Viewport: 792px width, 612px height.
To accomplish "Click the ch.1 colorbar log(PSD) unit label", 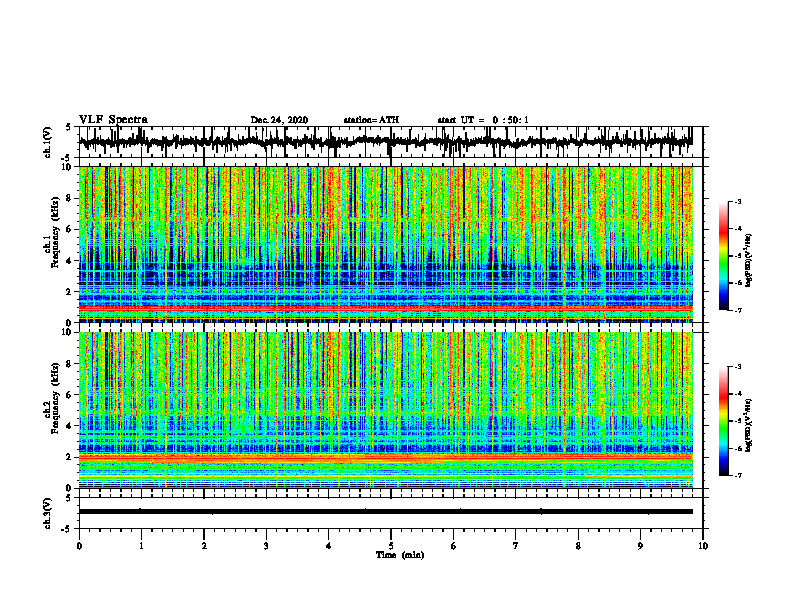I will tap(749, 261).
